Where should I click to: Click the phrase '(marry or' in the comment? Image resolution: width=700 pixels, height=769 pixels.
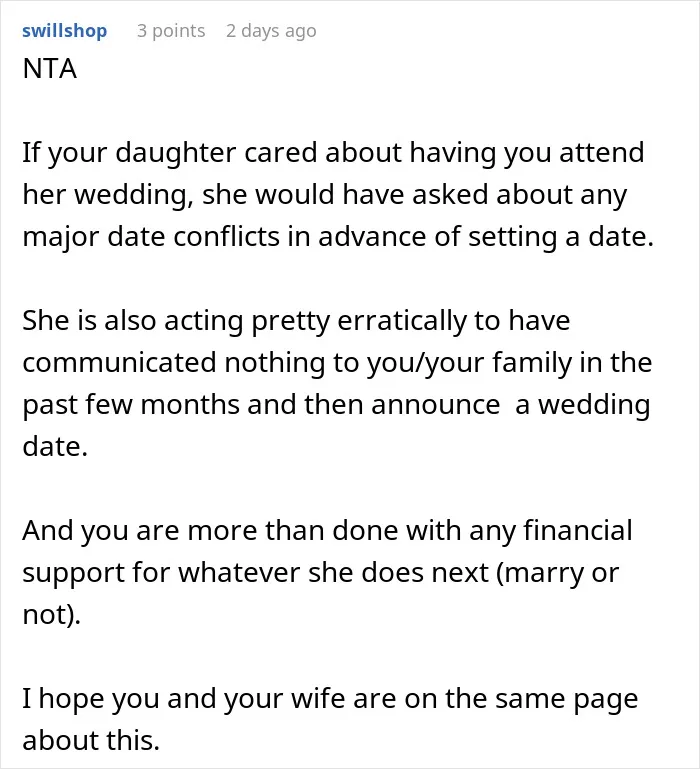(558, 573)
